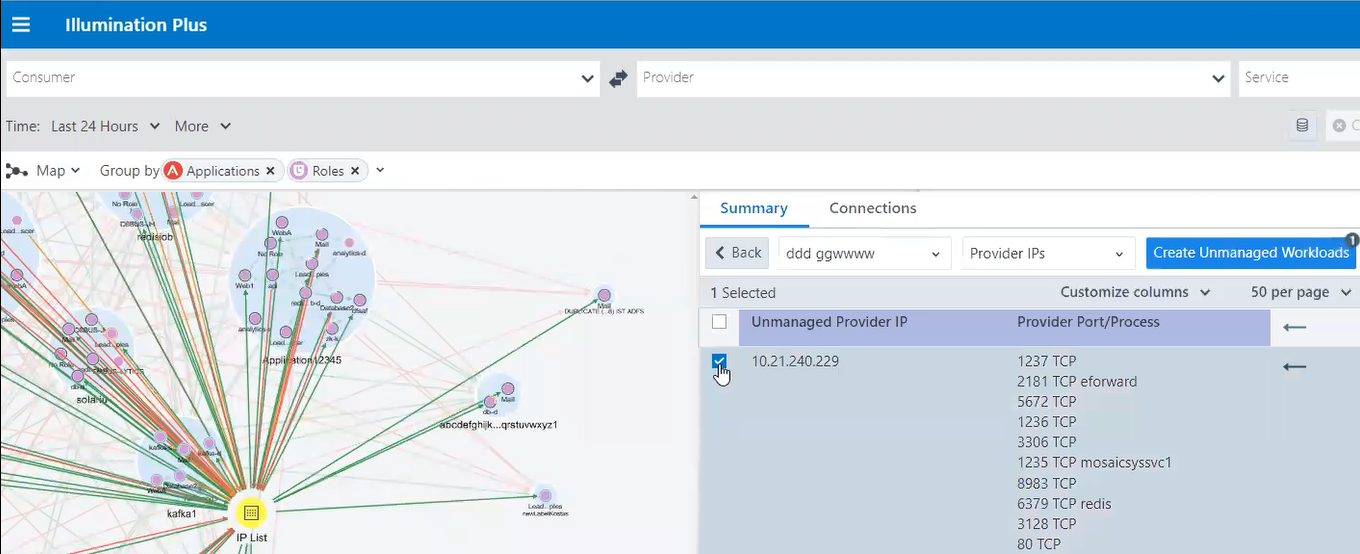Click the database results icon
The height and width of the screenshot is (554, 1360).
coord(1302,126)
